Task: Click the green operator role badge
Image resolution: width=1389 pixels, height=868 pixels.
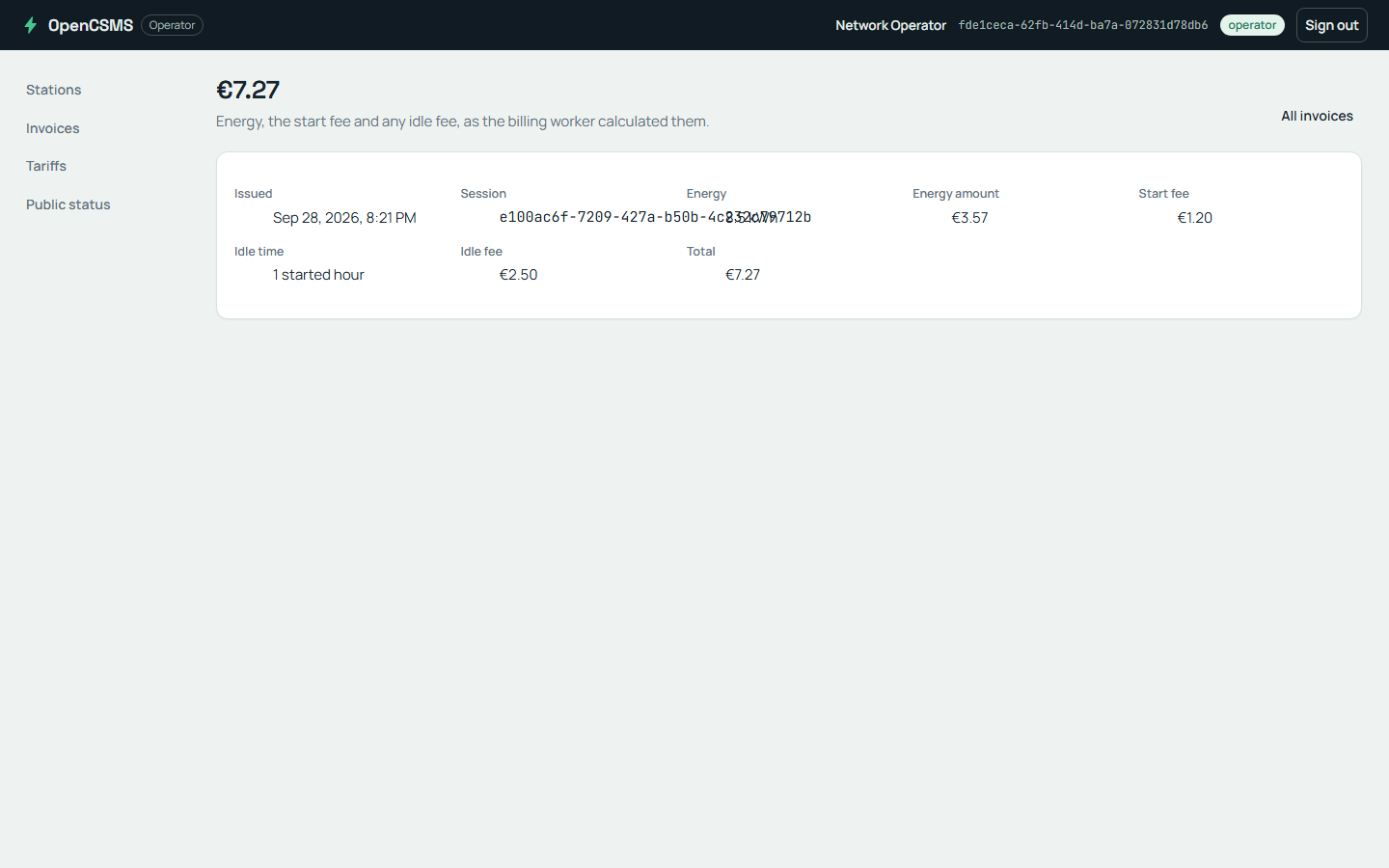Action: (1252, 25)
